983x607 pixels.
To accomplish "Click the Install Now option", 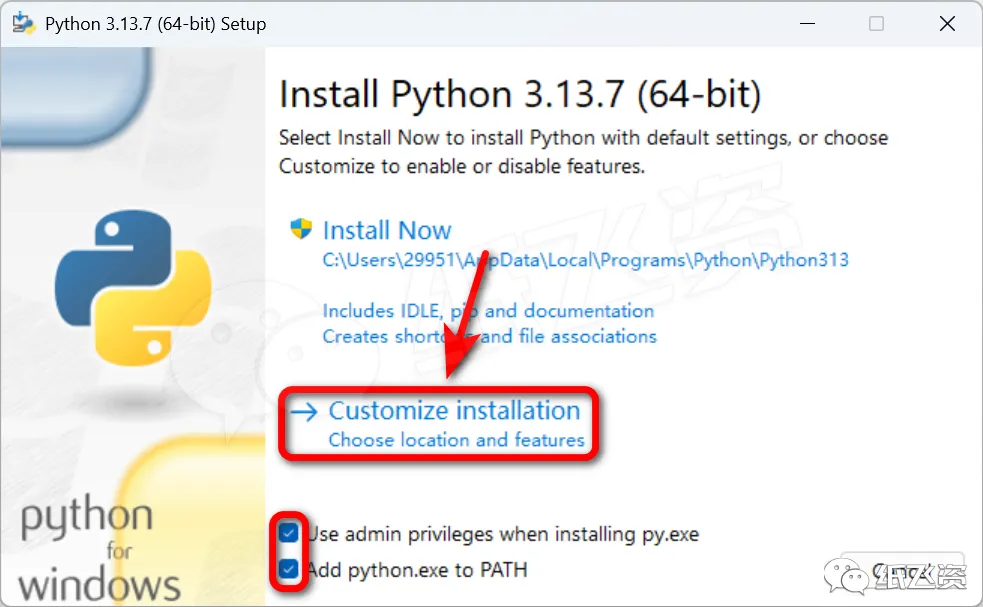I will (x=387, y=230).
